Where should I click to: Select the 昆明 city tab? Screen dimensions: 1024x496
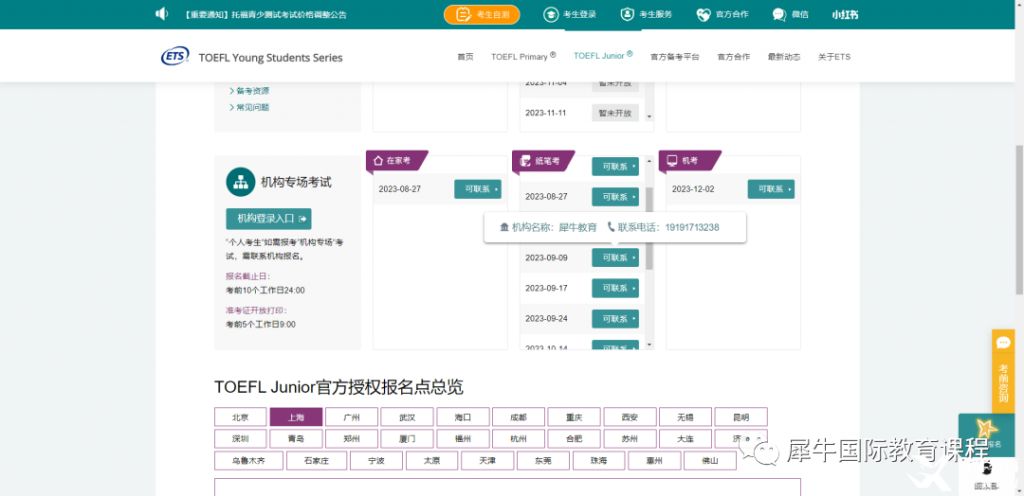[x=741, y=417]
